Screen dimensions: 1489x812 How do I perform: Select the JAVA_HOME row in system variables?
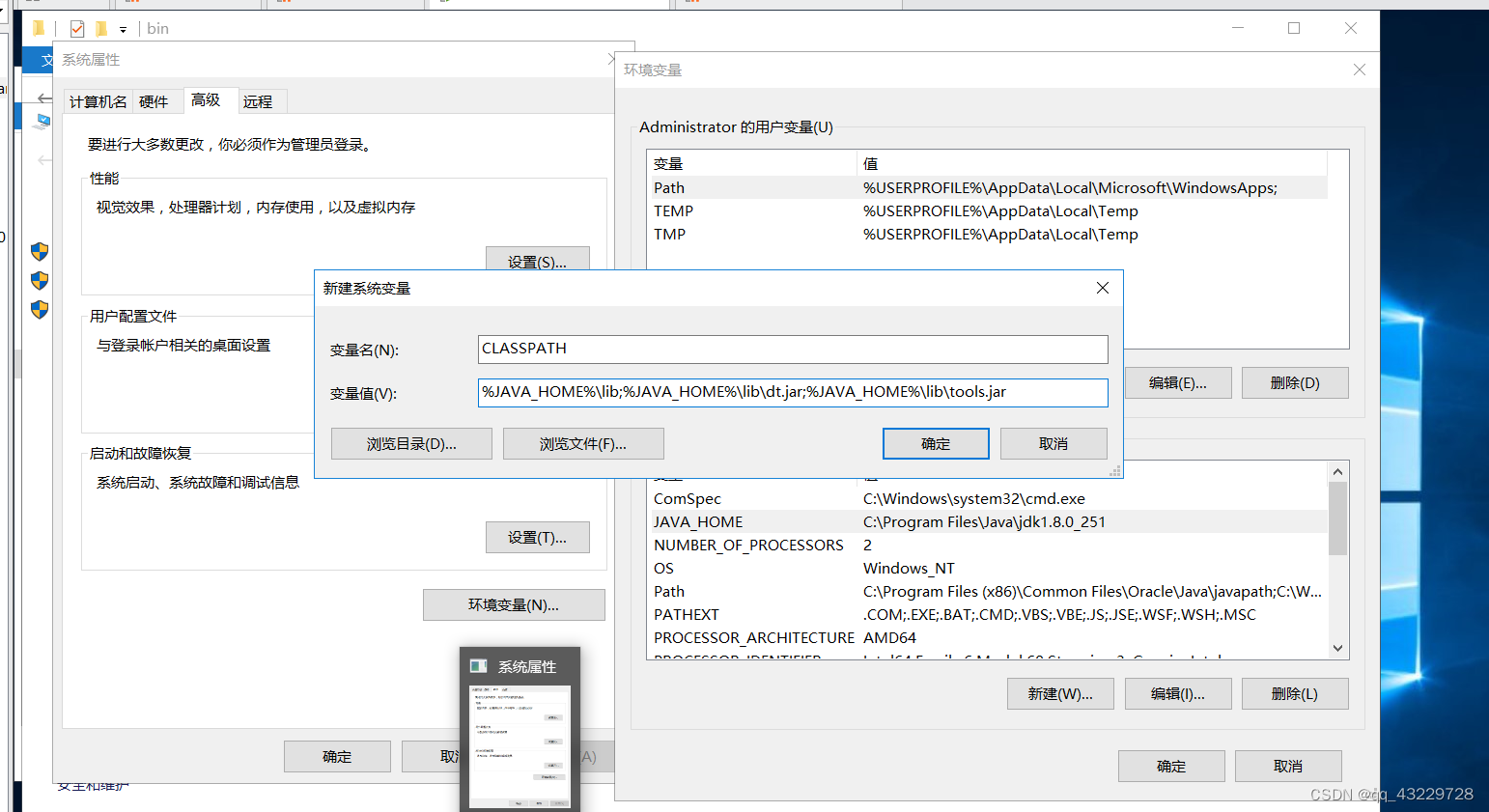click(869, 521)
